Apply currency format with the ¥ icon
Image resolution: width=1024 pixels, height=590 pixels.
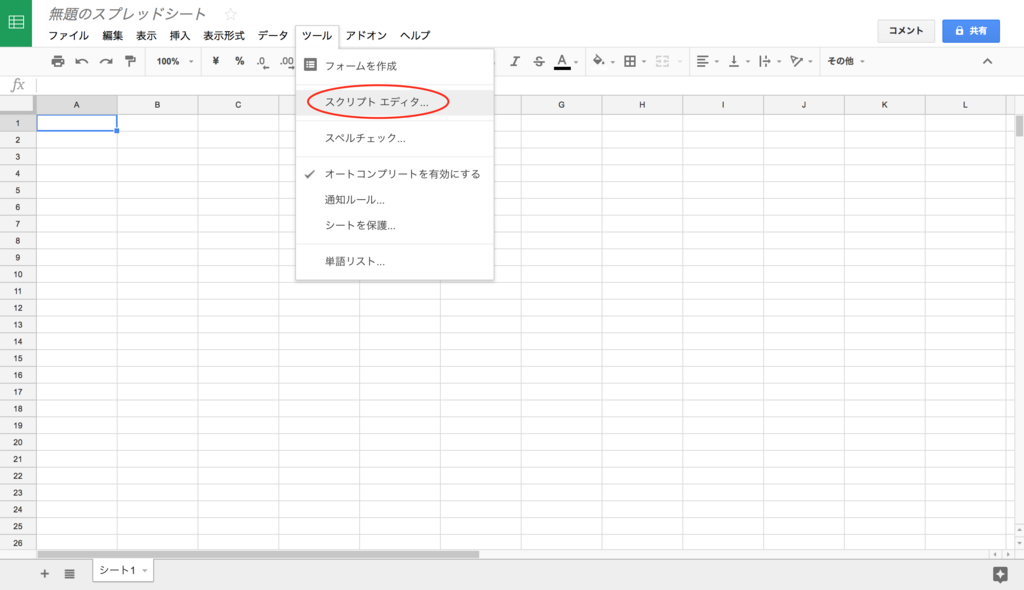216,61
